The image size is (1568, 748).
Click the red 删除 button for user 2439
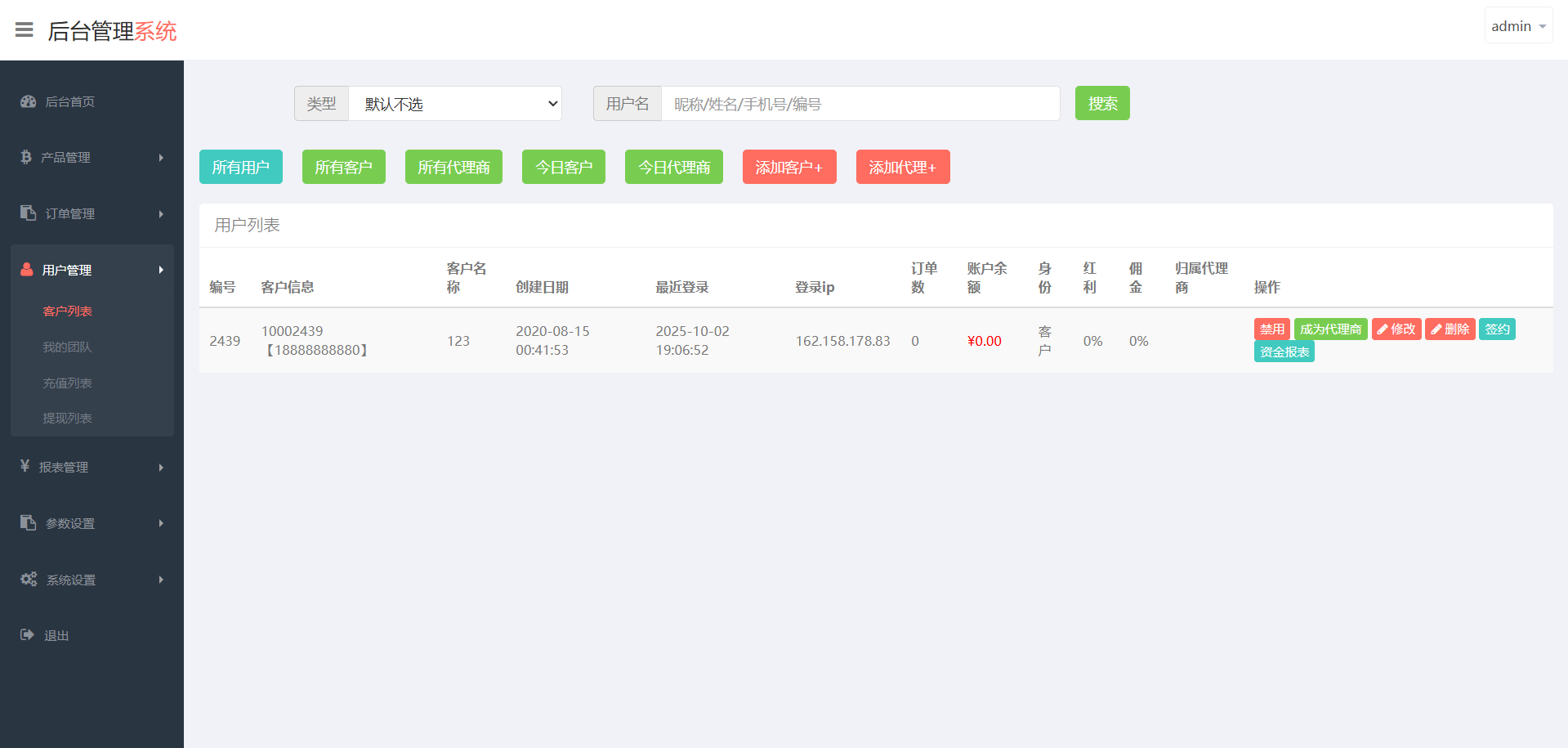pyautogui.click(x=1450, y=329)
